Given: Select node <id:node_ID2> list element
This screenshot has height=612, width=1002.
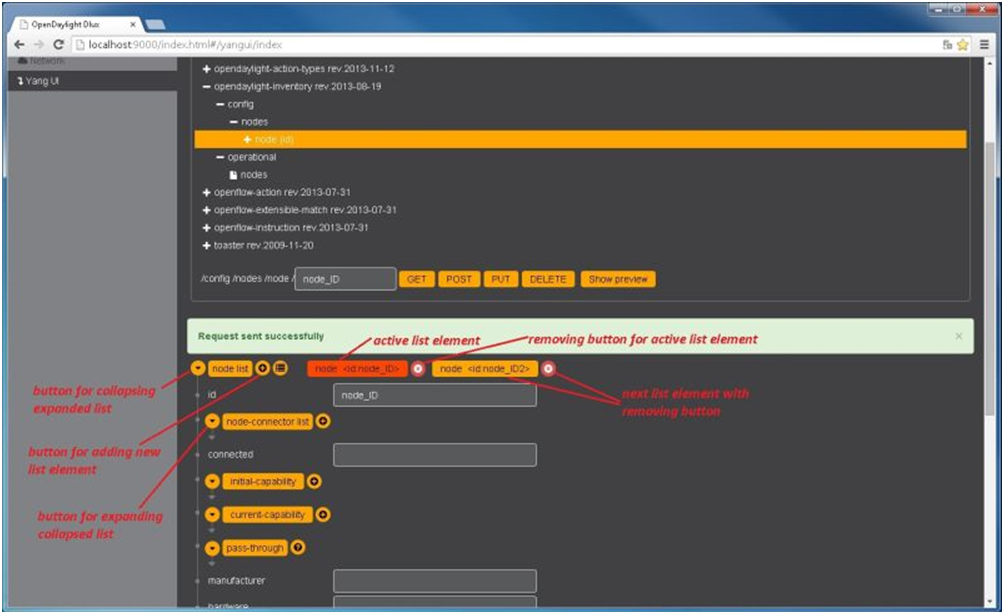Looking at the screenshot, I should click(x=485, y=369).
